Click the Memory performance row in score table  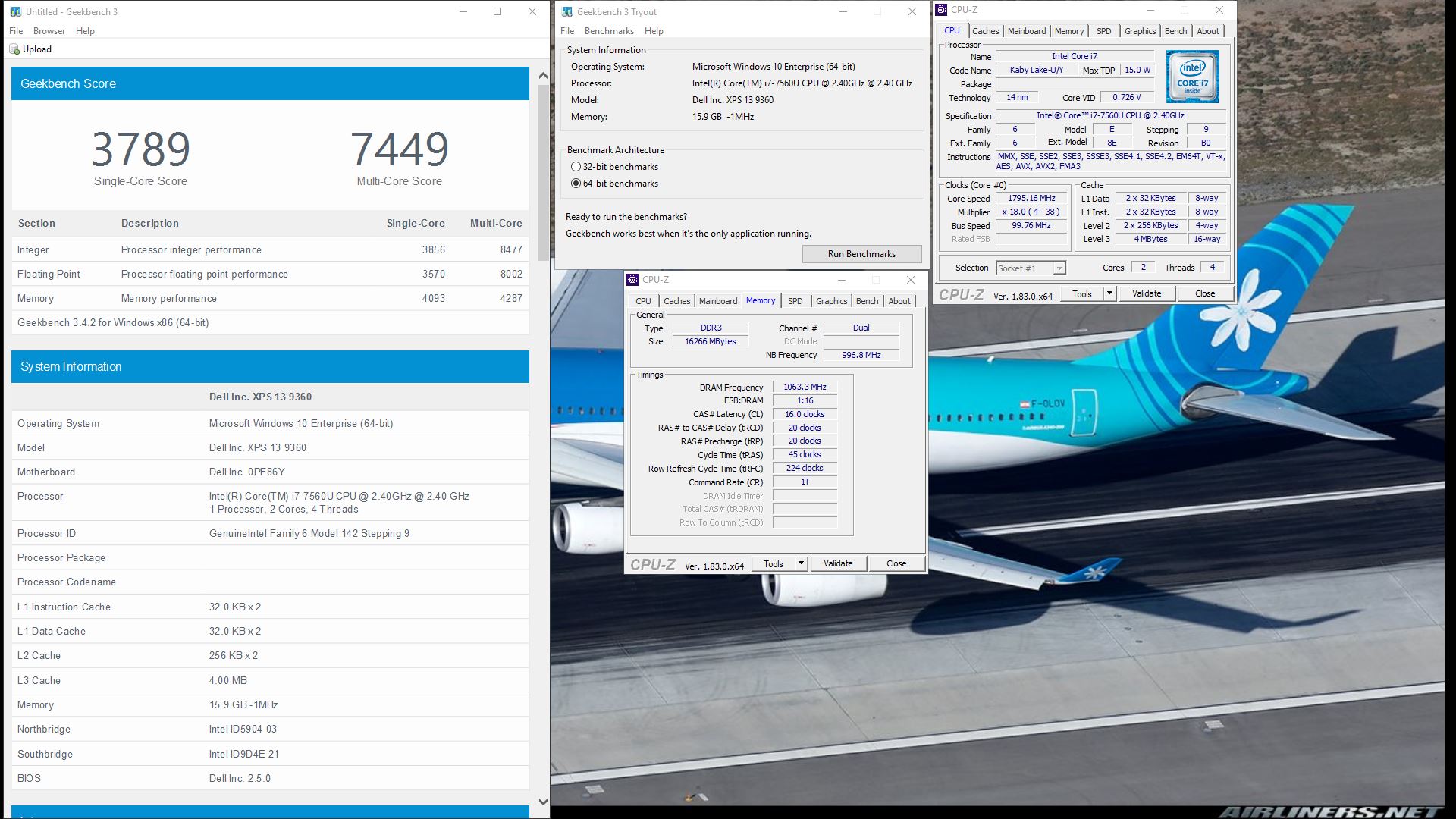pyautogui.click(x=270, y=298)
